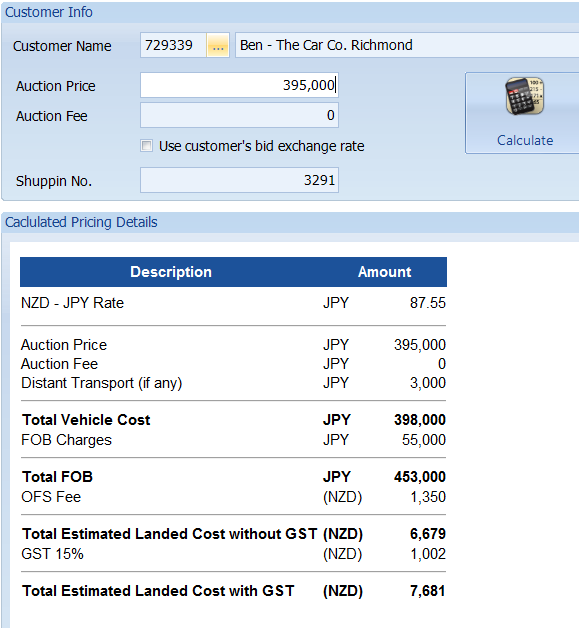Screen dimensions: 579x628
Task: Select the Total Vehicle Cost row
Action: pyautogui.click(x=233, y=420)
